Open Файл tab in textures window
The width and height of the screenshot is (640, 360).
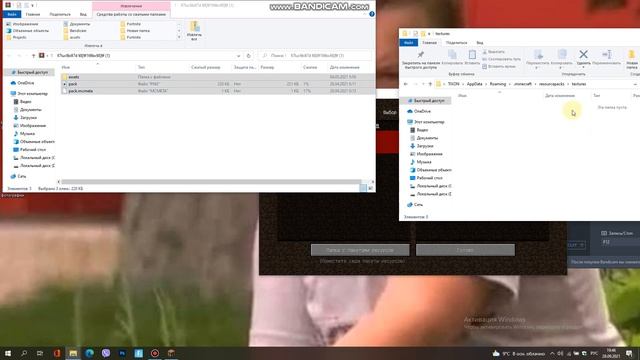pos(409,42)
